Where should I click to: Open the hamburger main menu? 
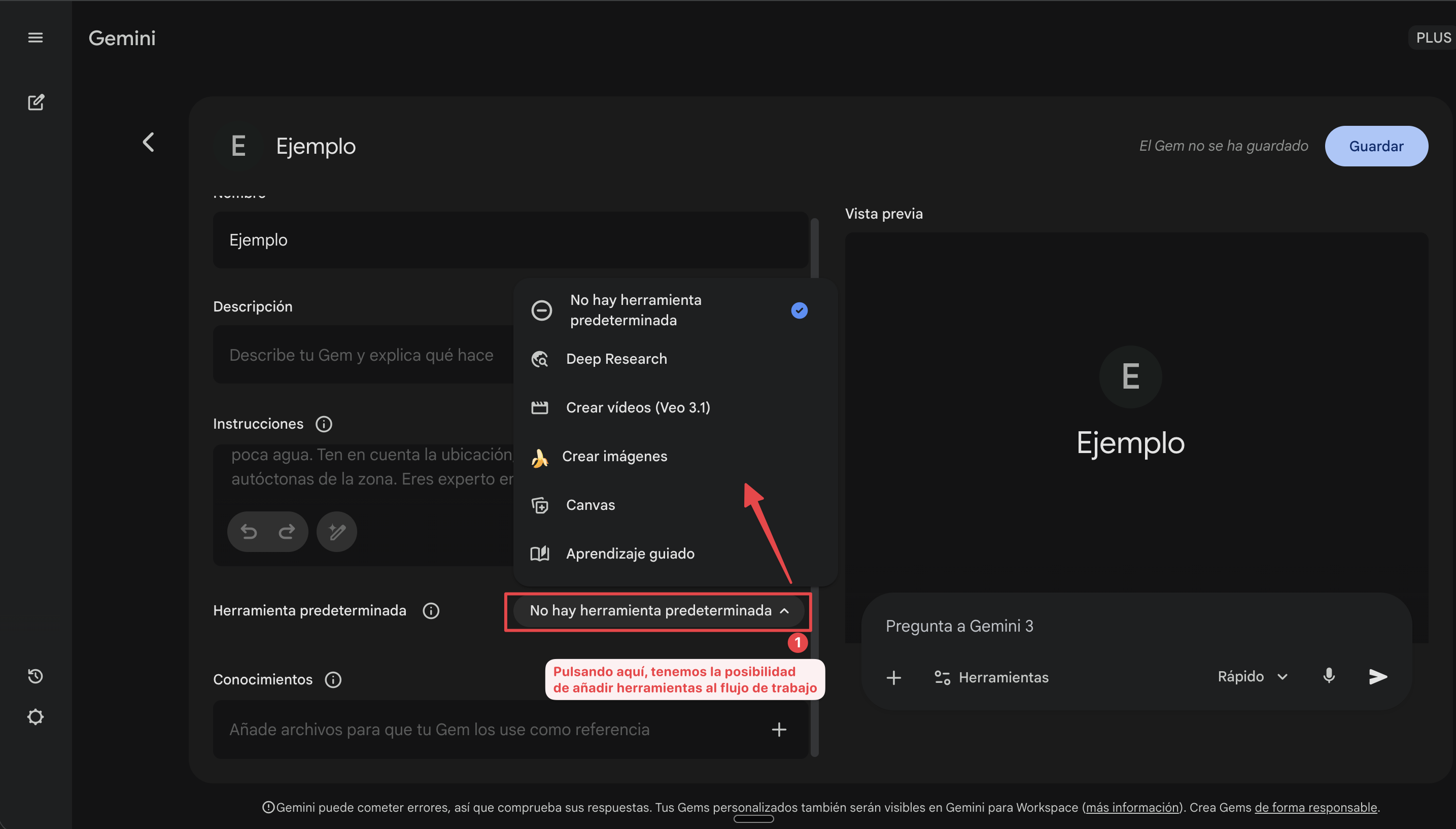tap(36, 38)
